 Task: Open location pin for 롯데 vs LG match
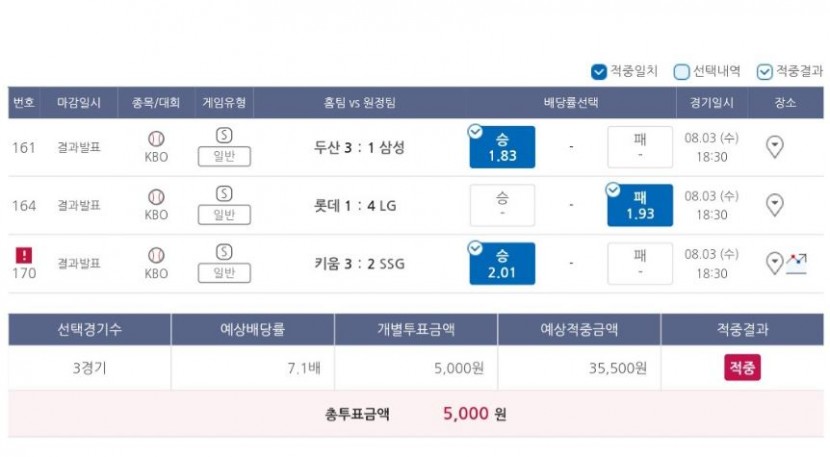click(774, 205)
